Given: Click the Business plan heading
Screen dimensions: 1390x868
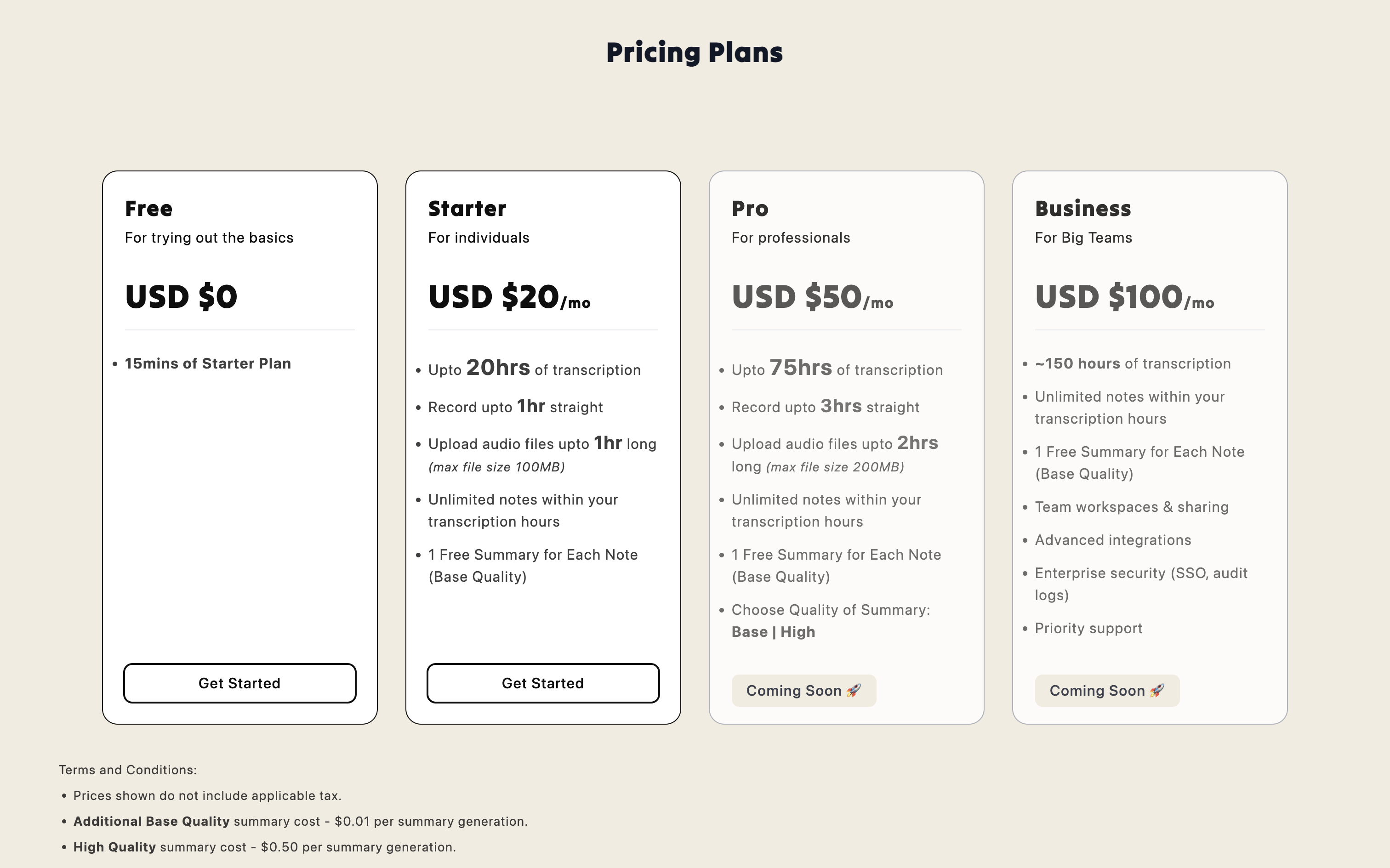Looking at the screenshot, I should point(1083,209).
